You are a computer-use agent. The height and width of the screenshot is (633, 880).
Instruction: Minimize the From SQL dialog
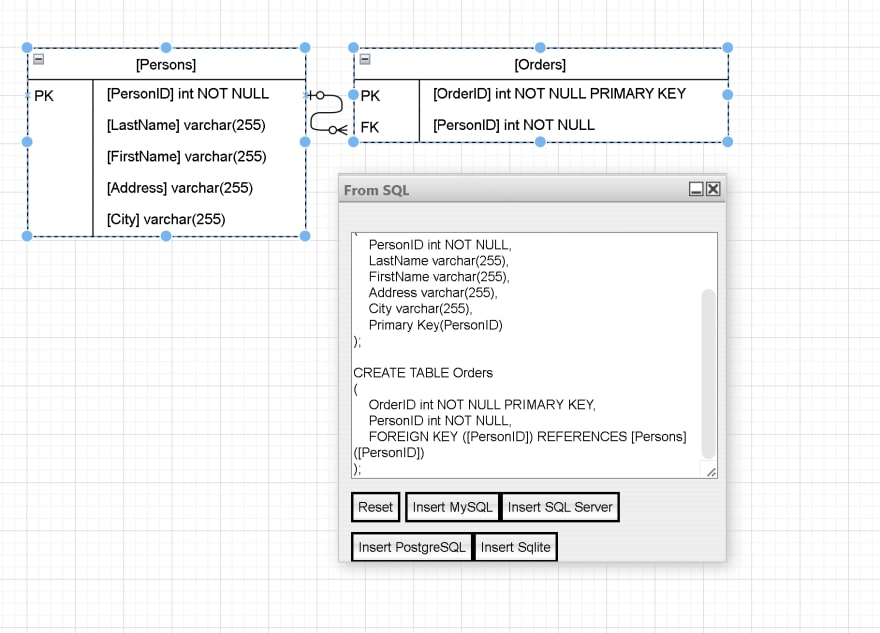point(696,189)
